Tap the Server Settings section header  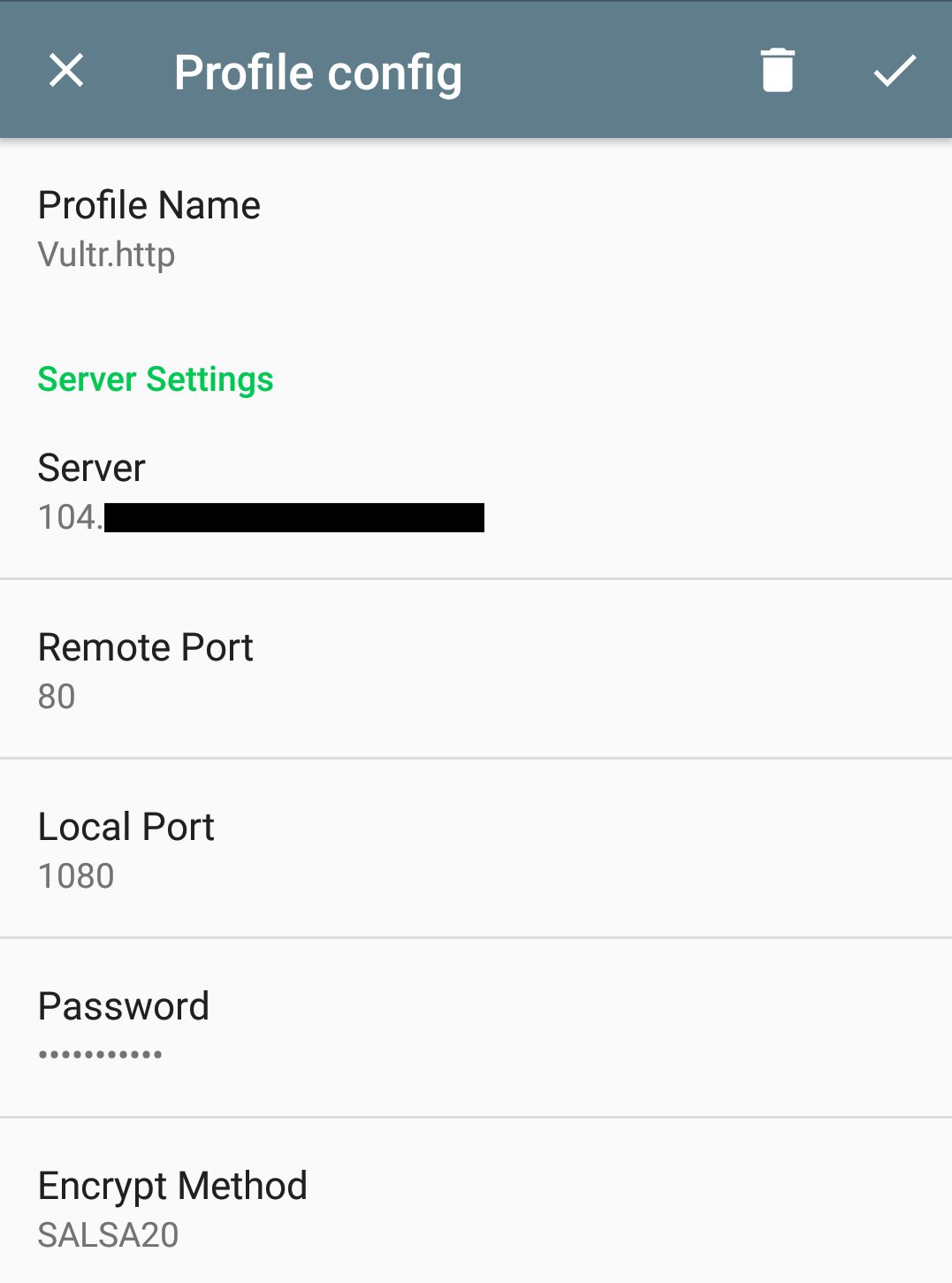point(156,379)
